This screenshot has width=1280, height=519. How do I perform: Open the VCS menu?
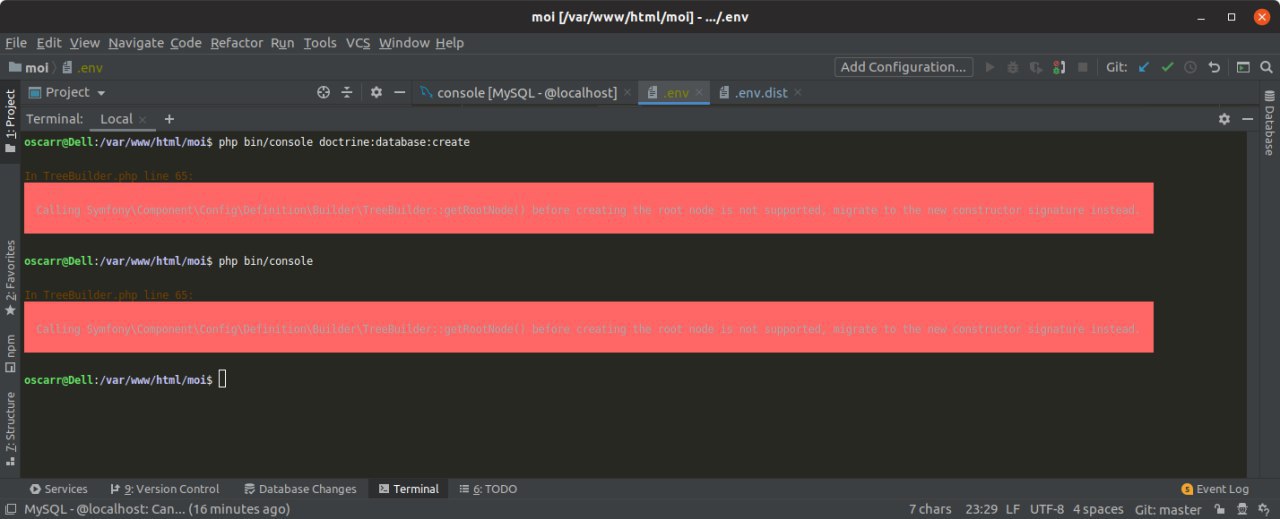358,43
